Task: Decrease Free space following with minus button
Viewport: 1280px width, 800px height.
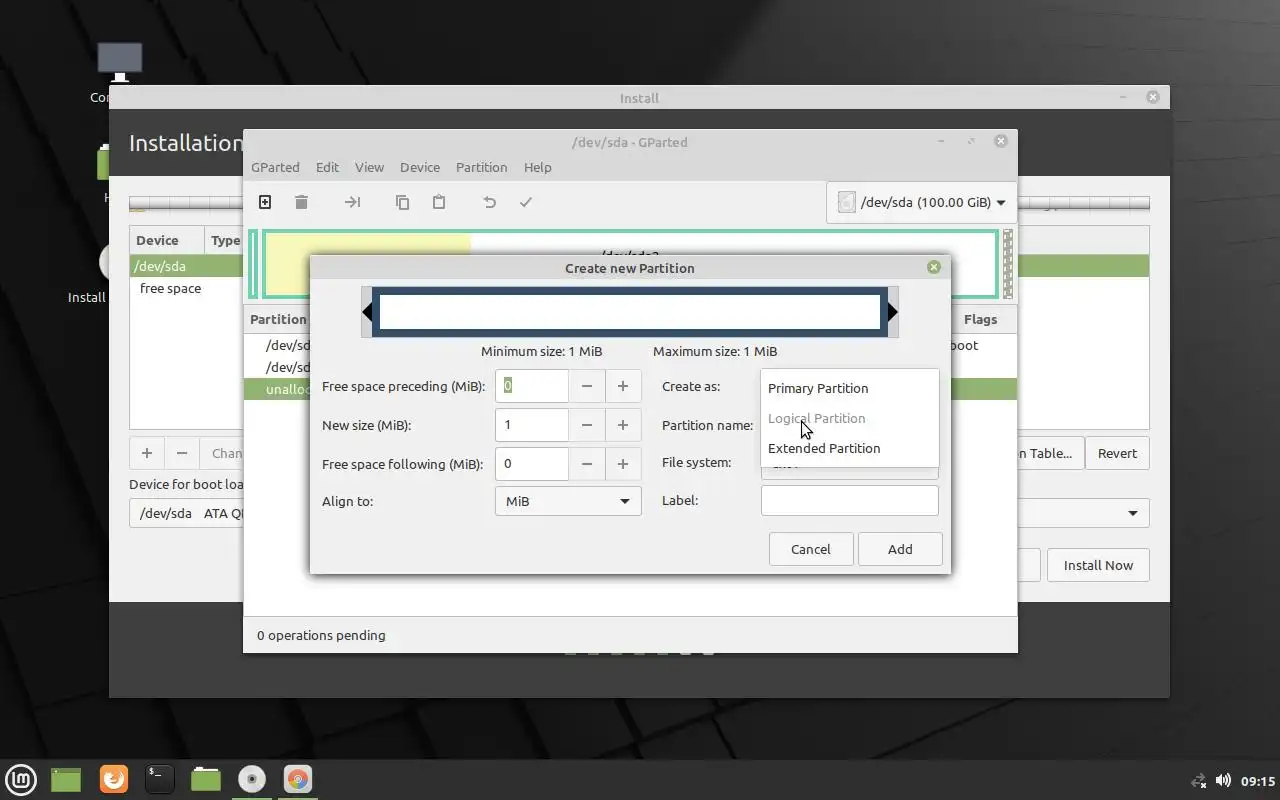Action: click(587, 464)
